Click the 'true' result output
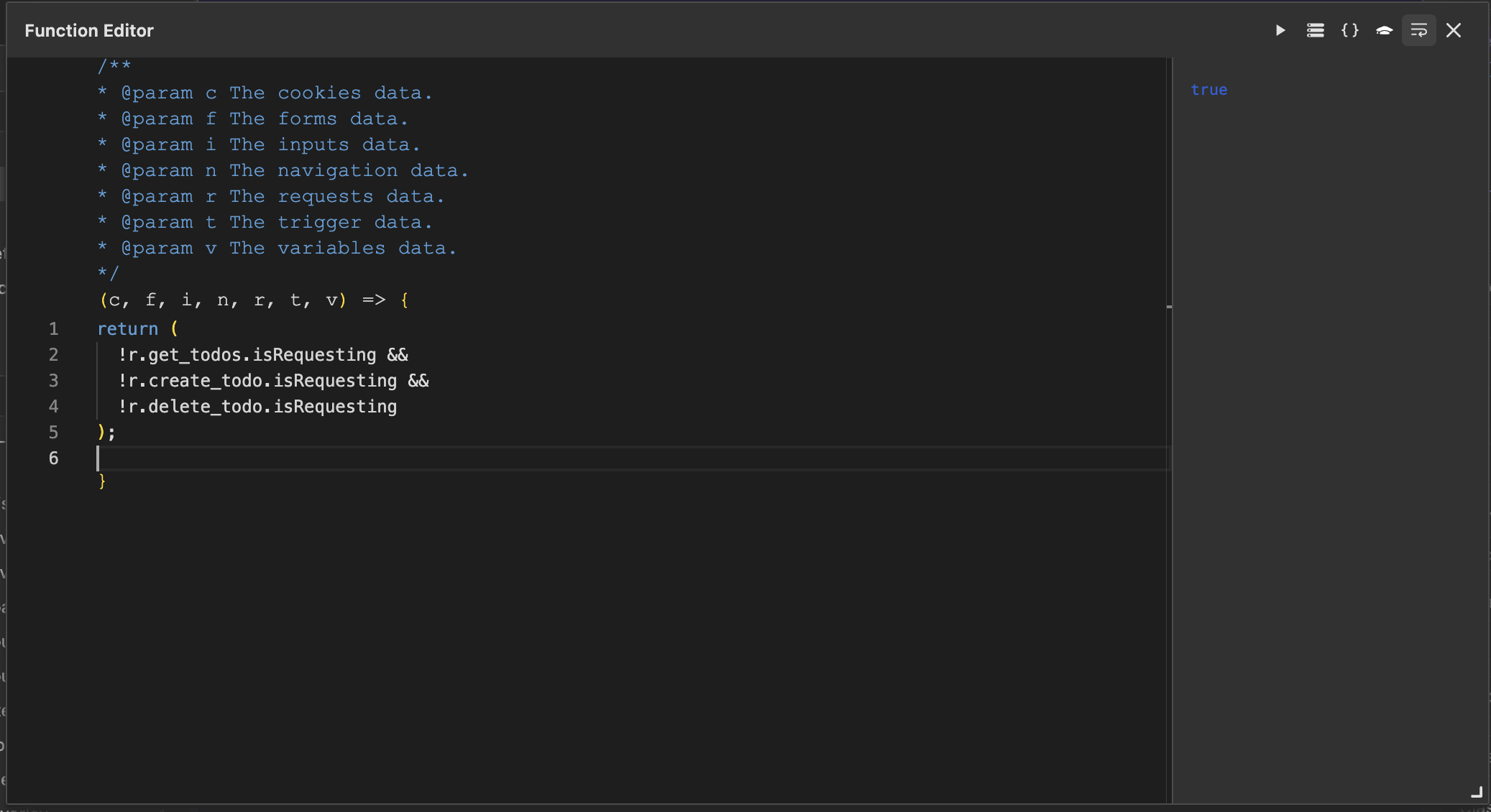 click(1208, 90)
